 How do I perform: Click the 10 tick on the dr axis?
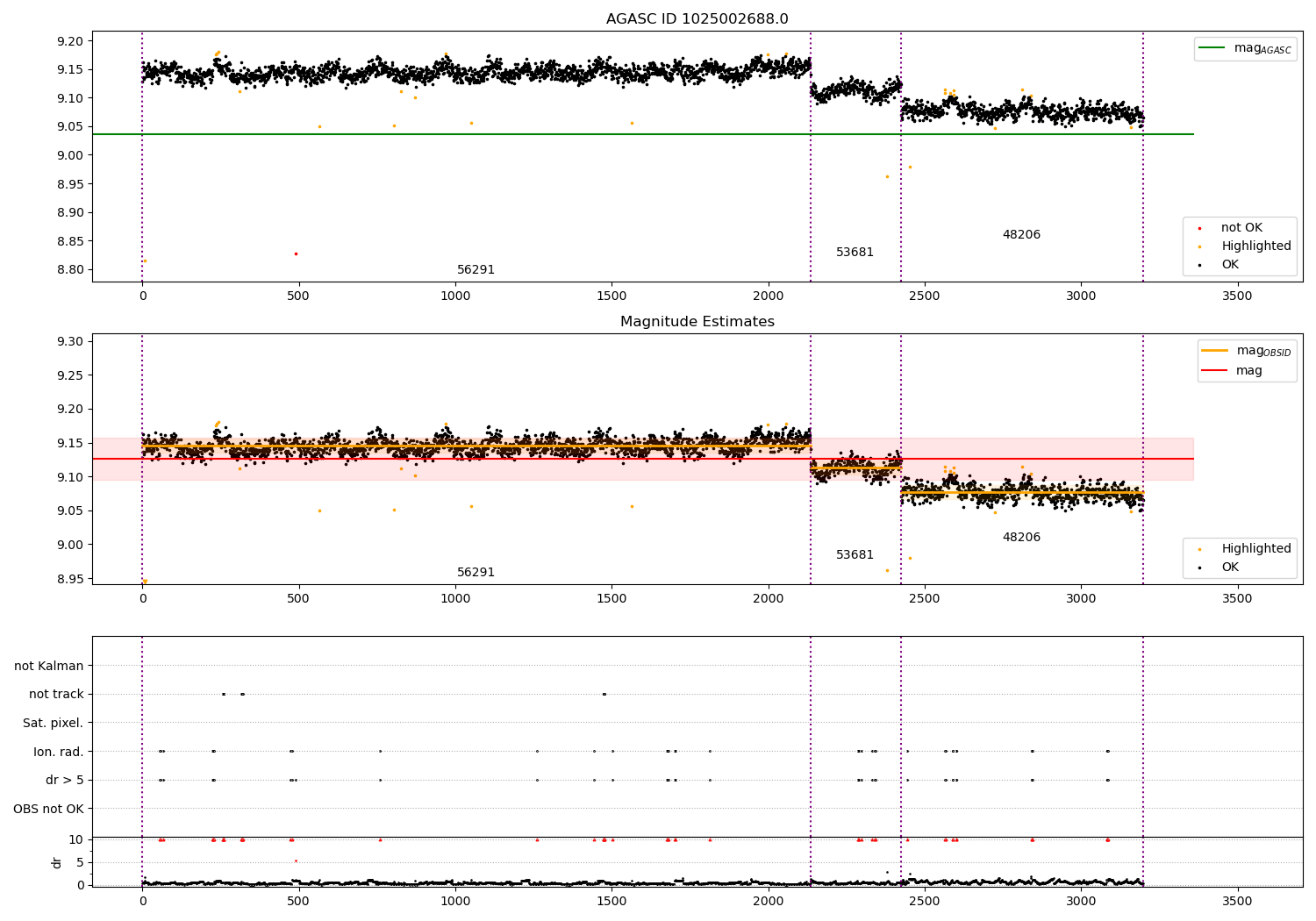point(76,839)
